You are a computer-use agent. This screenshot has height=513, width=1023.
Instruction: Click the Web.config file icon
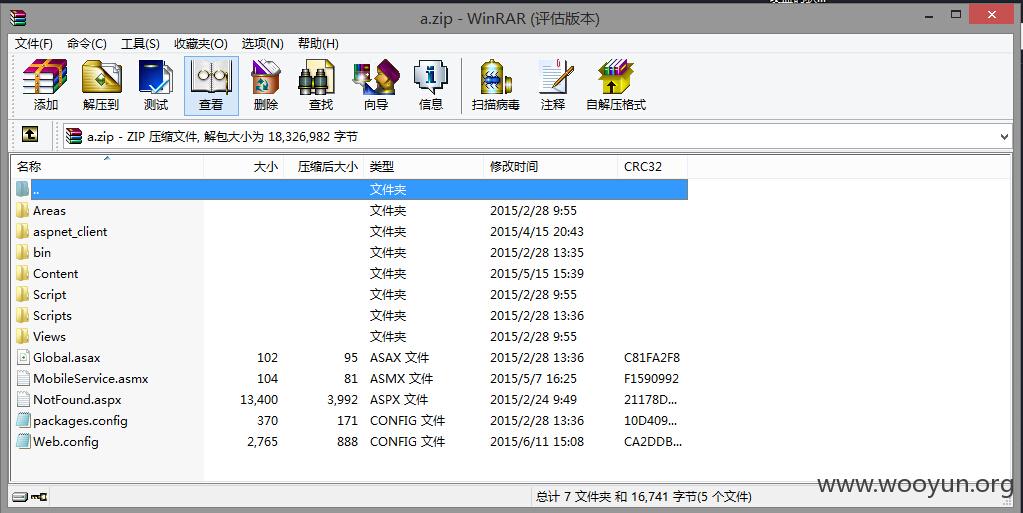coord(23,441)
